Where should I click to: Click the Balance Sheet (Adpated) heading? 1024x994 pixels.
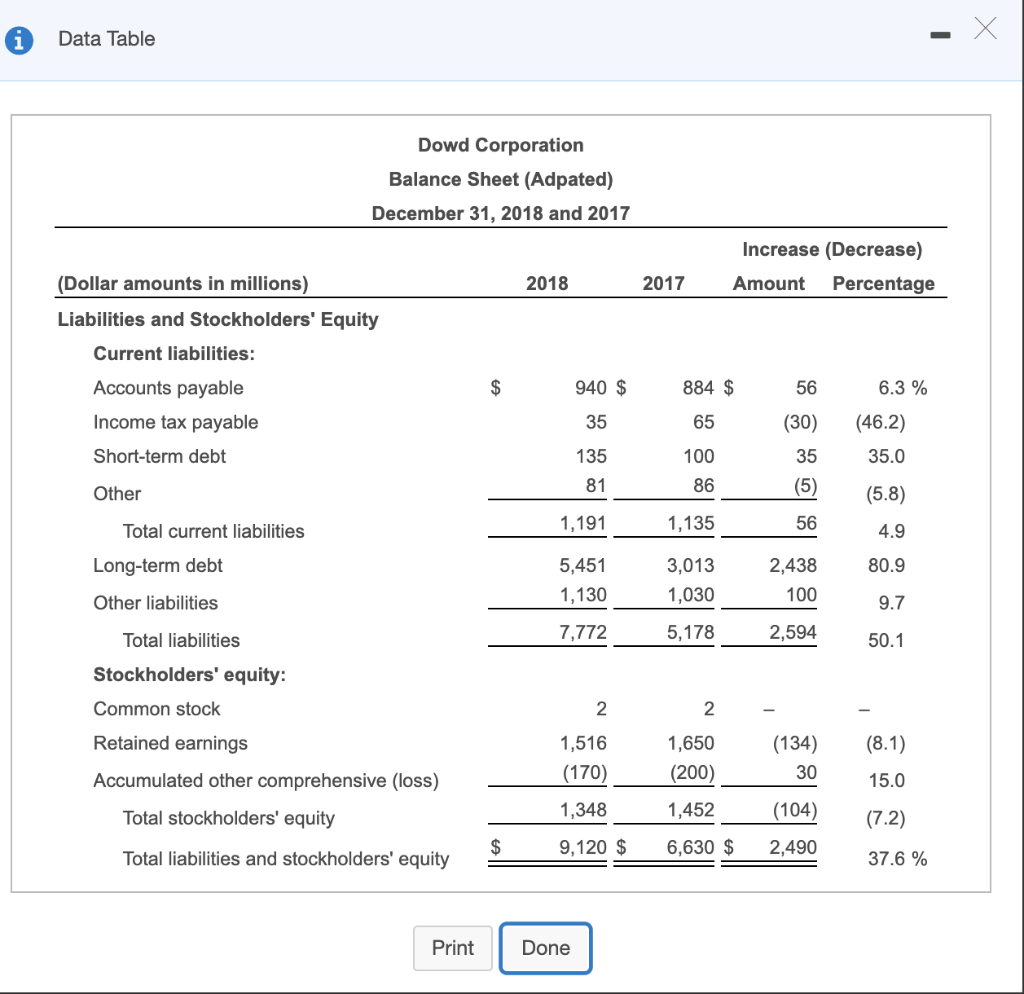[x=501, y=179]
